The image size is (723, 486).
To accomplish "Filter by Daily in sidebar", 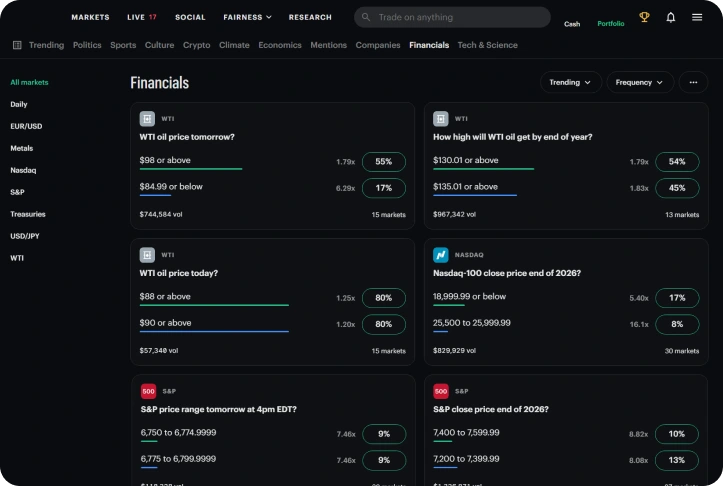I will 19,104.
